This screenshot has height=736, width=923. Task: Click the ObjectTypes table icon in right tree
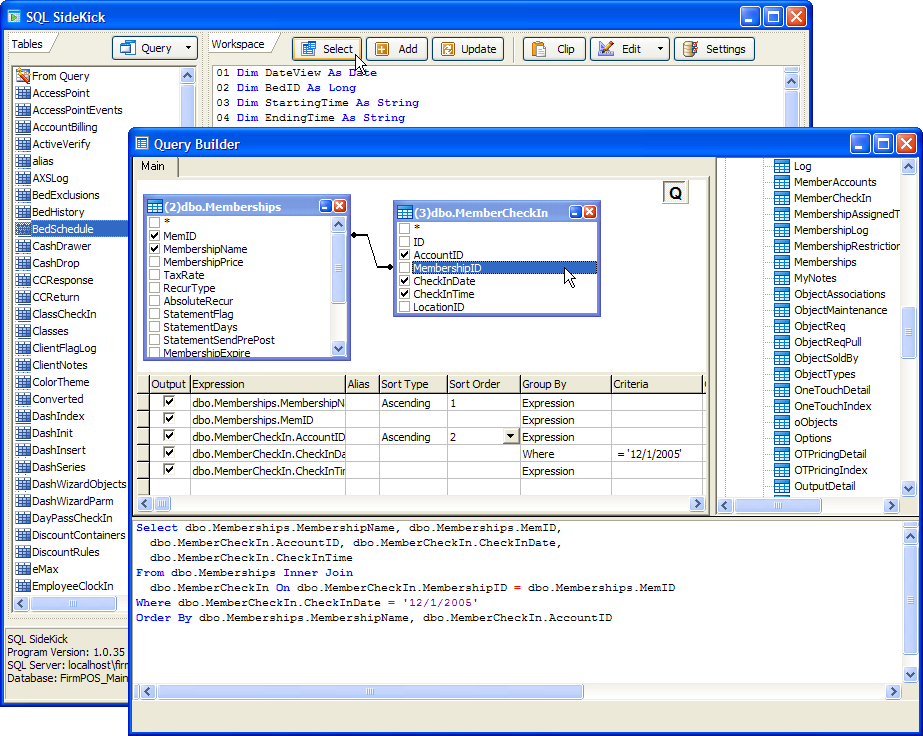point(782,374)
